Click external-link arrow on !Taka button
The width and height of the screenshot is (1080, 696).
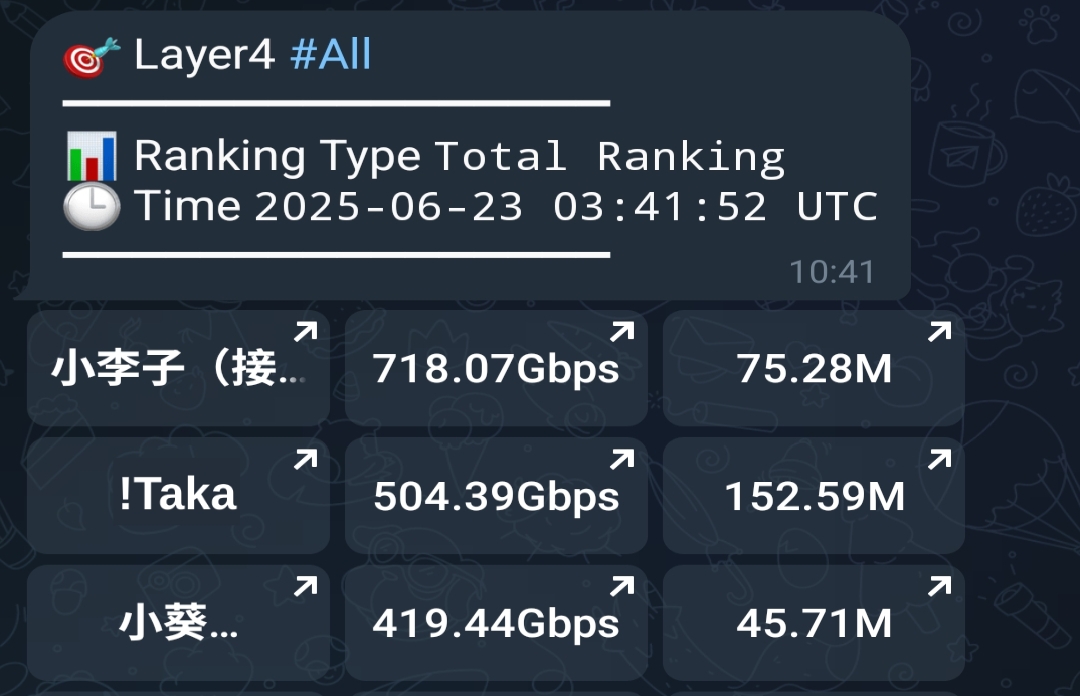tap(306, 459)
